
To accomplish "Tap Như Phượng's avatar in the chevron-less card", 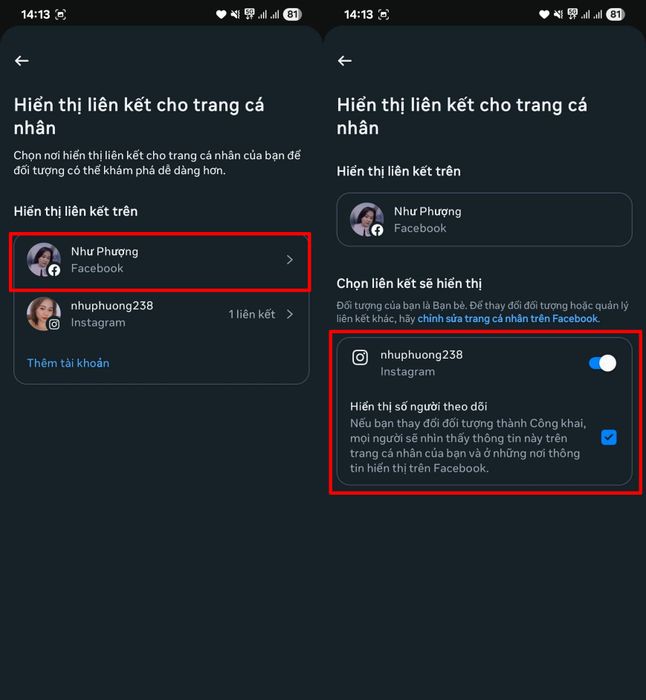I will tap(366, 219).
